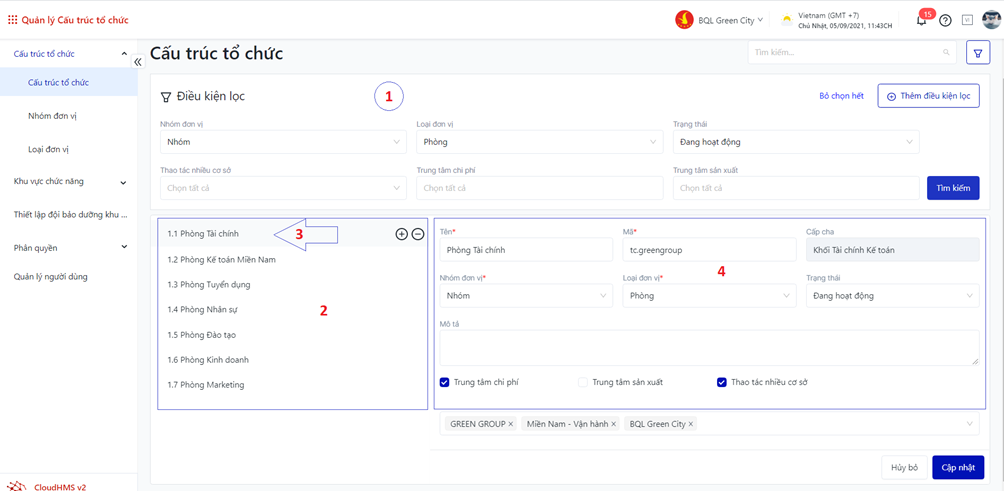Image resolution: width=1004 pixels, height=491 pixels.
Task: Open the notifications bell
Action: (x=921, y=20)
